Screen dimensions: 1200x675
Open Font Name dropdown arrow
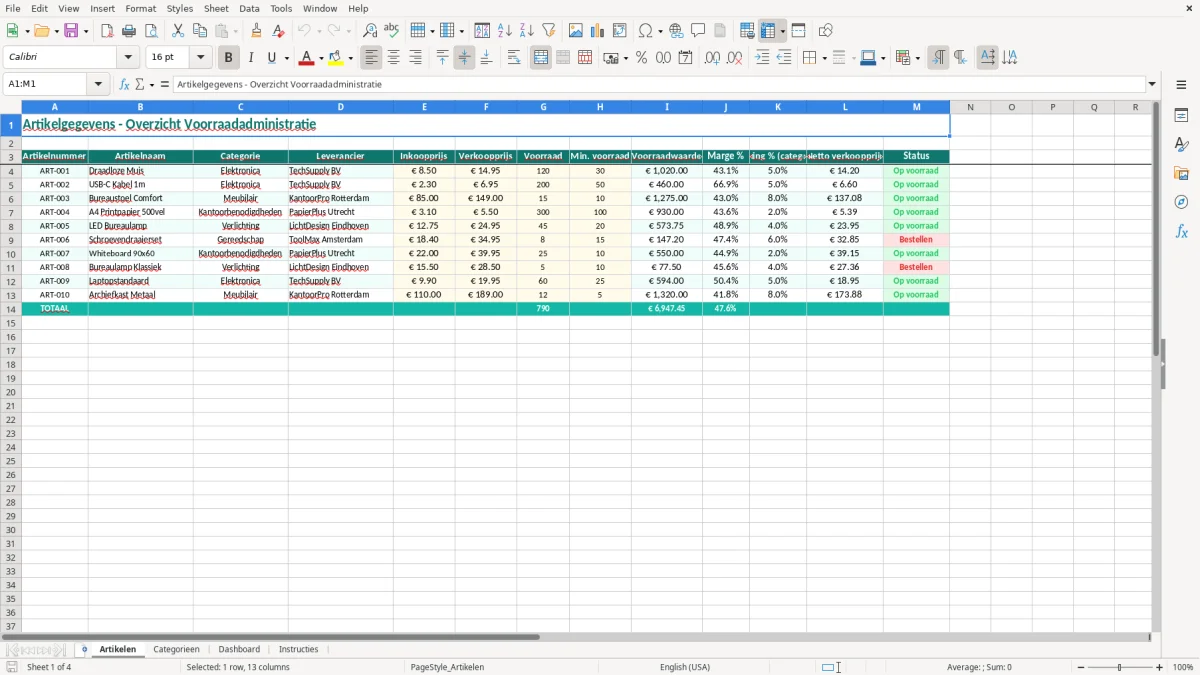pyautogui.click(x=128, y=58)
